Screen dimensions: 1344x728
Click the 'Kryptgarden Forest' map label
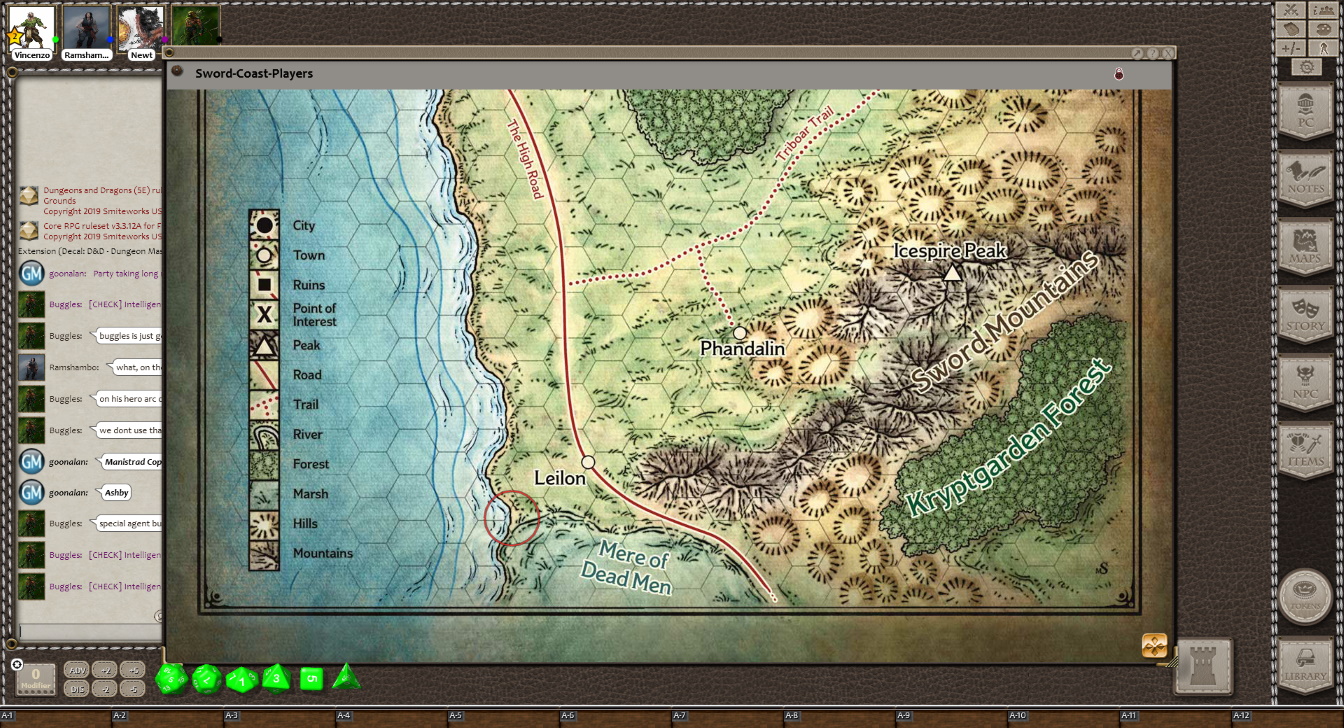1008,439
